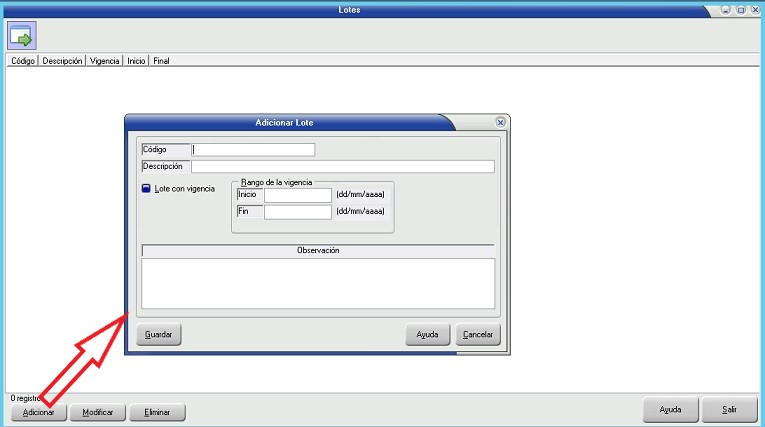The width and height of the screenshot is (765, 427).
Task: Click the Inicio date field
Action: point(297,195)
